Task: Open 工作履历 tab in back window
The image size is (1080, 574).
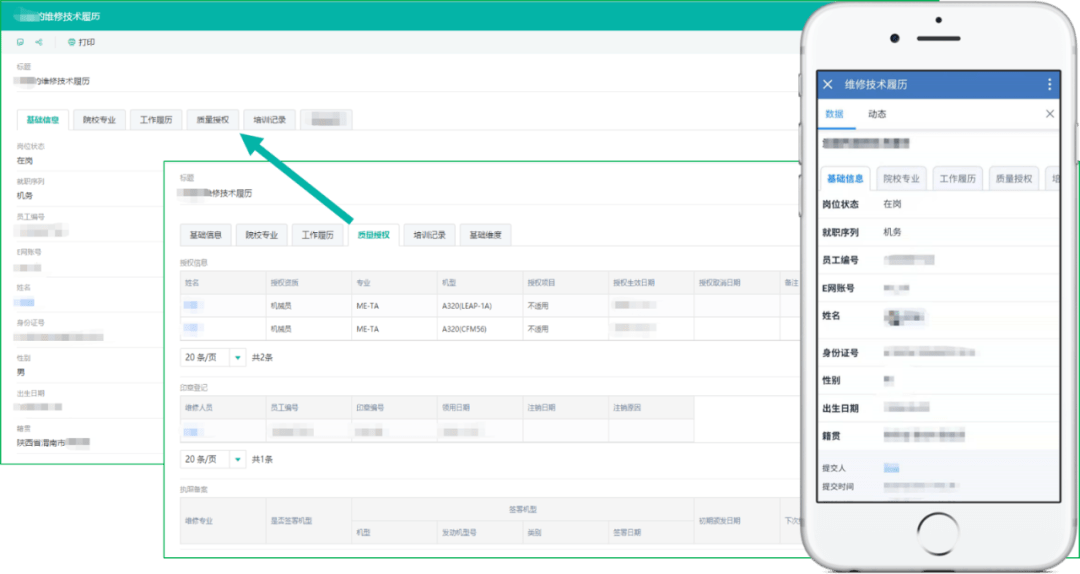Action: click(156, 120)
